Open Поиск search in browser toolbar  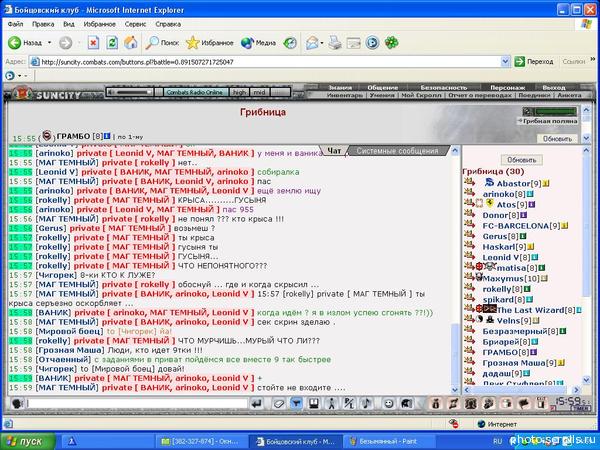pos(162,42)
